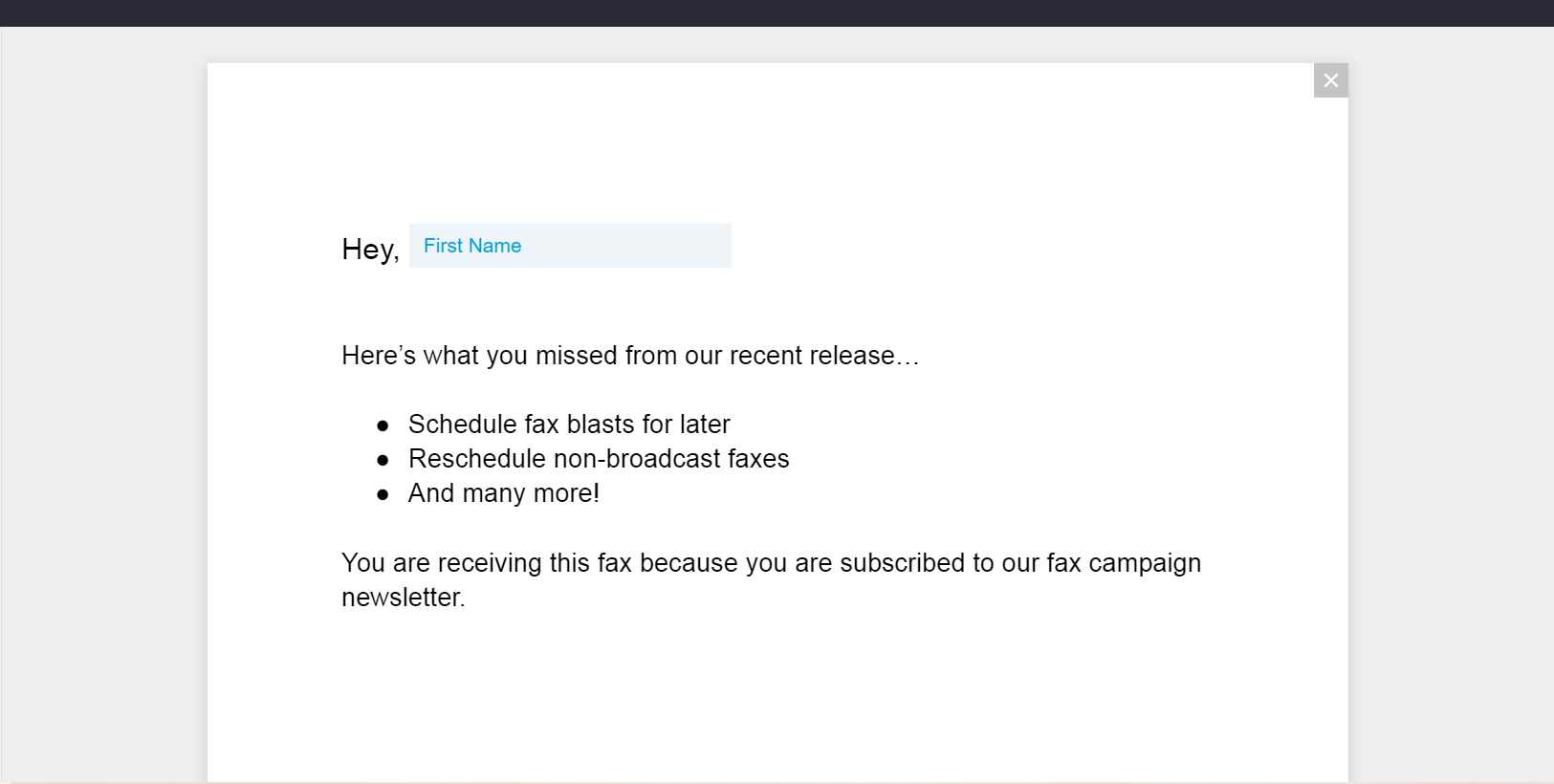This screenshot has height=784, width=1554.
Task: Click the gray backdrop right of the page
Action: click(1450, 402)
